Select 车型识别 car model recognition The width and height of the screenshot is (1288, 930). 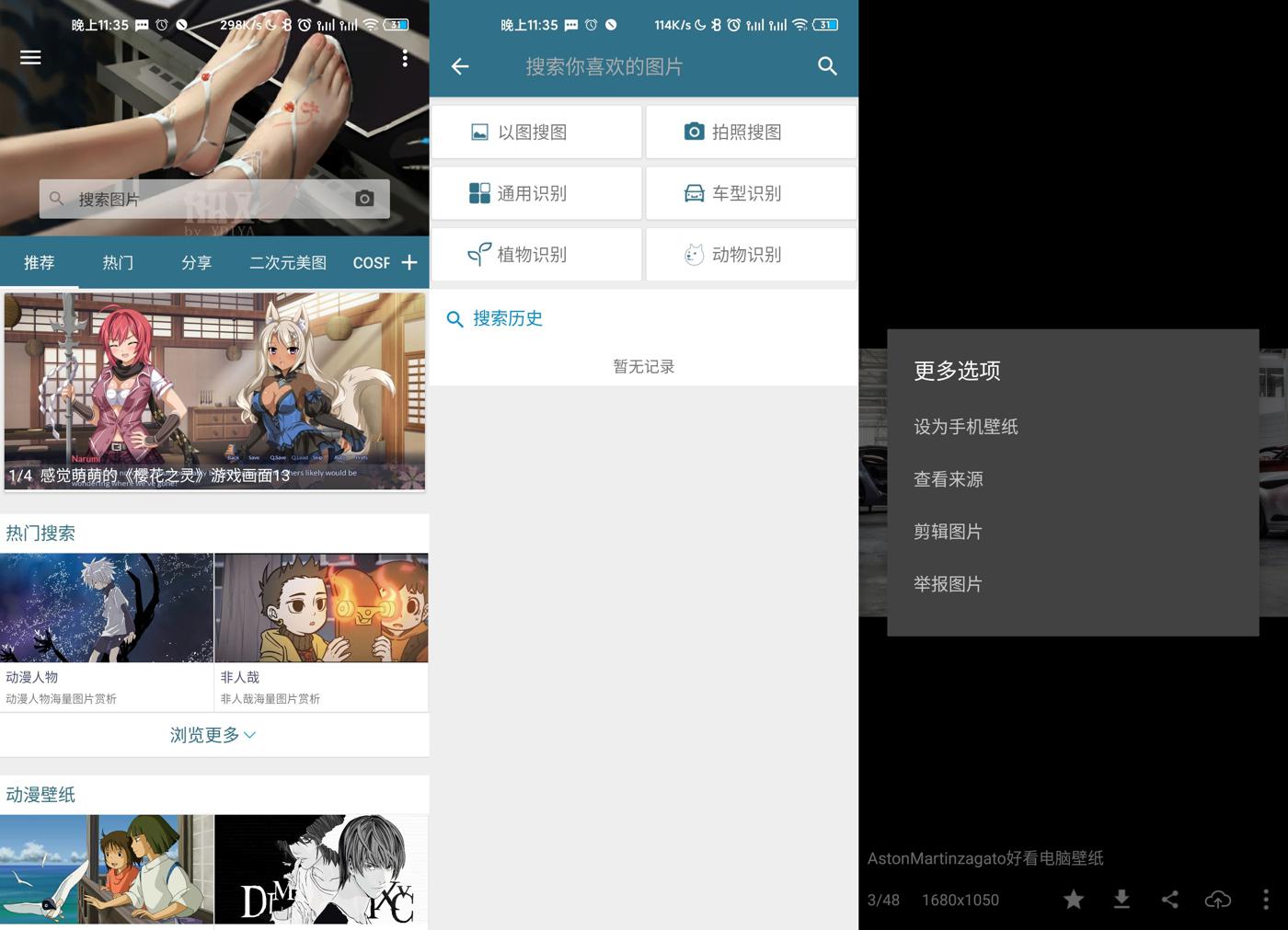pyautogui.click(x=750, y=193)
